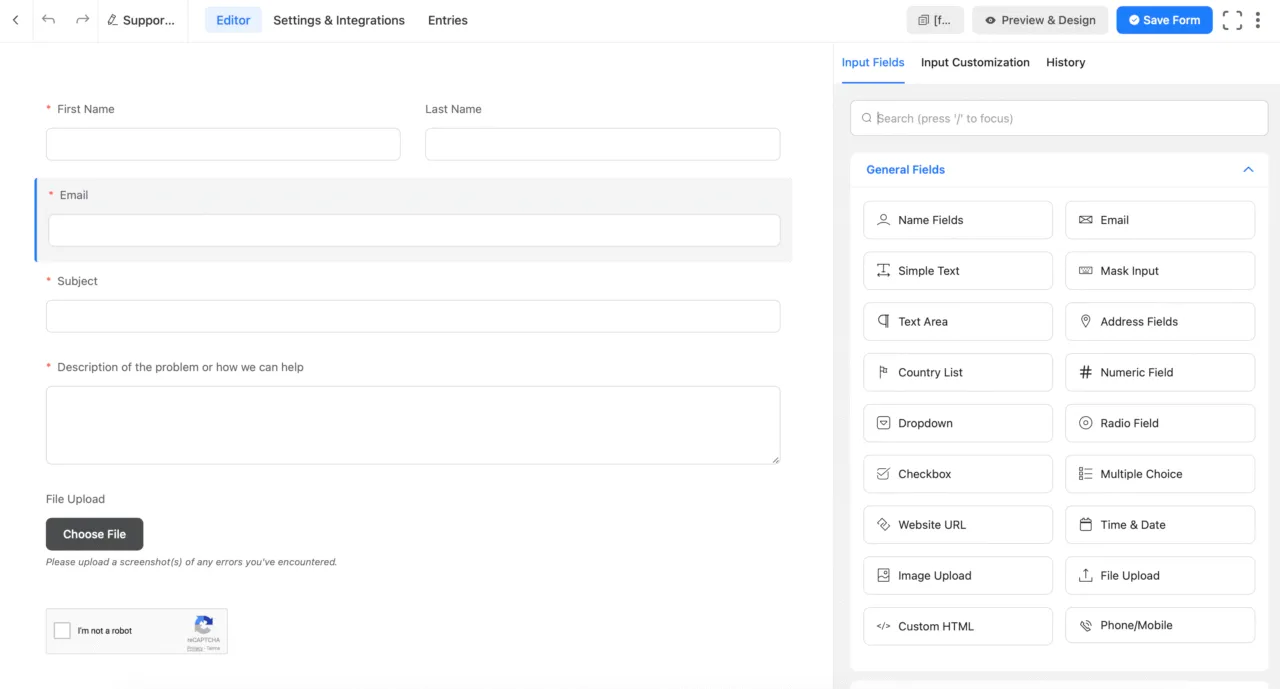Click the Save Form button
The height and width of the screenshot is (689, 1280).
click(x=1164, y=20)
